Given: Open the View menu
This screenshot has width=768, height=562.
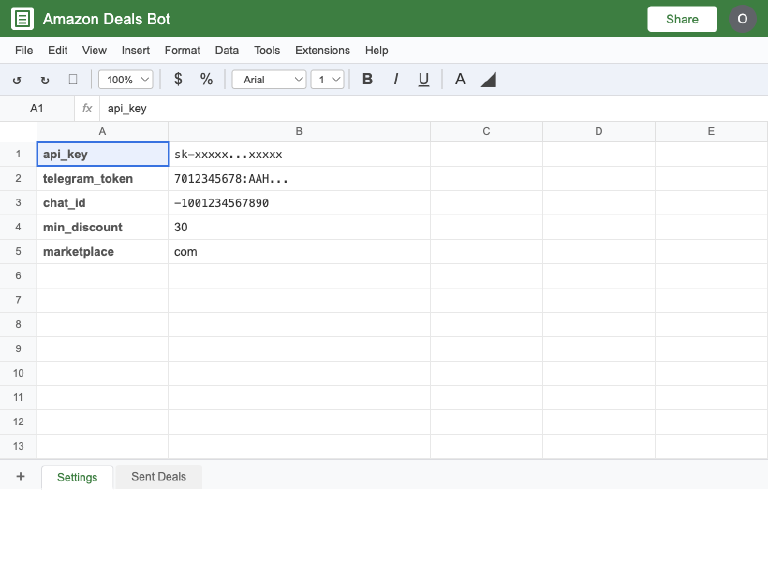Looking at the screenshot, I should (94, 50).
